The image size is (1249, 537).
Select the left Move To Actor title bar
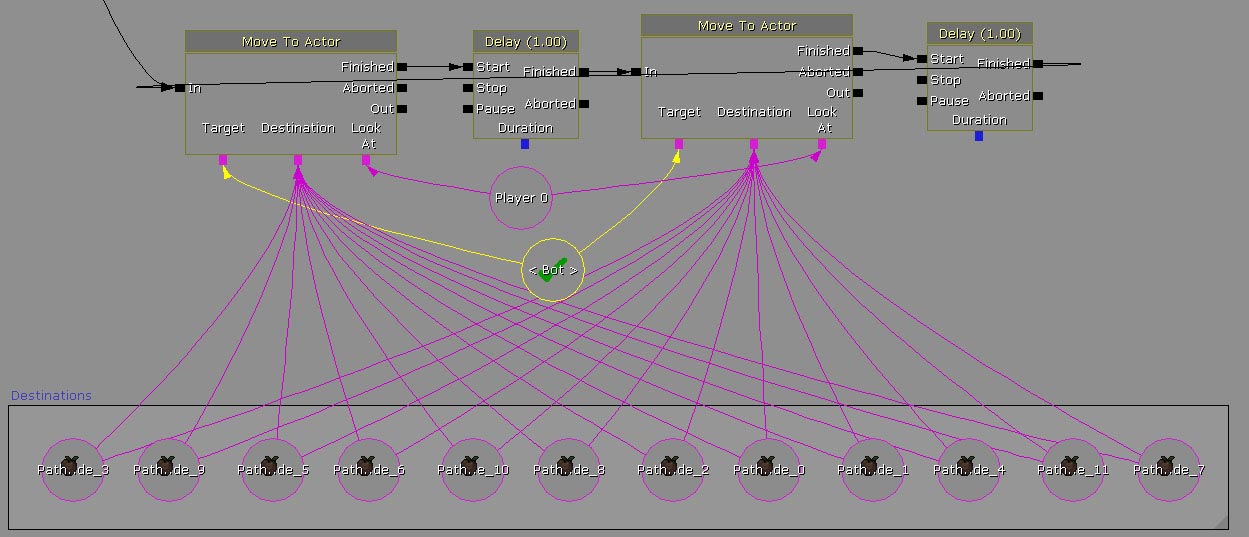(x=290, y=41)
